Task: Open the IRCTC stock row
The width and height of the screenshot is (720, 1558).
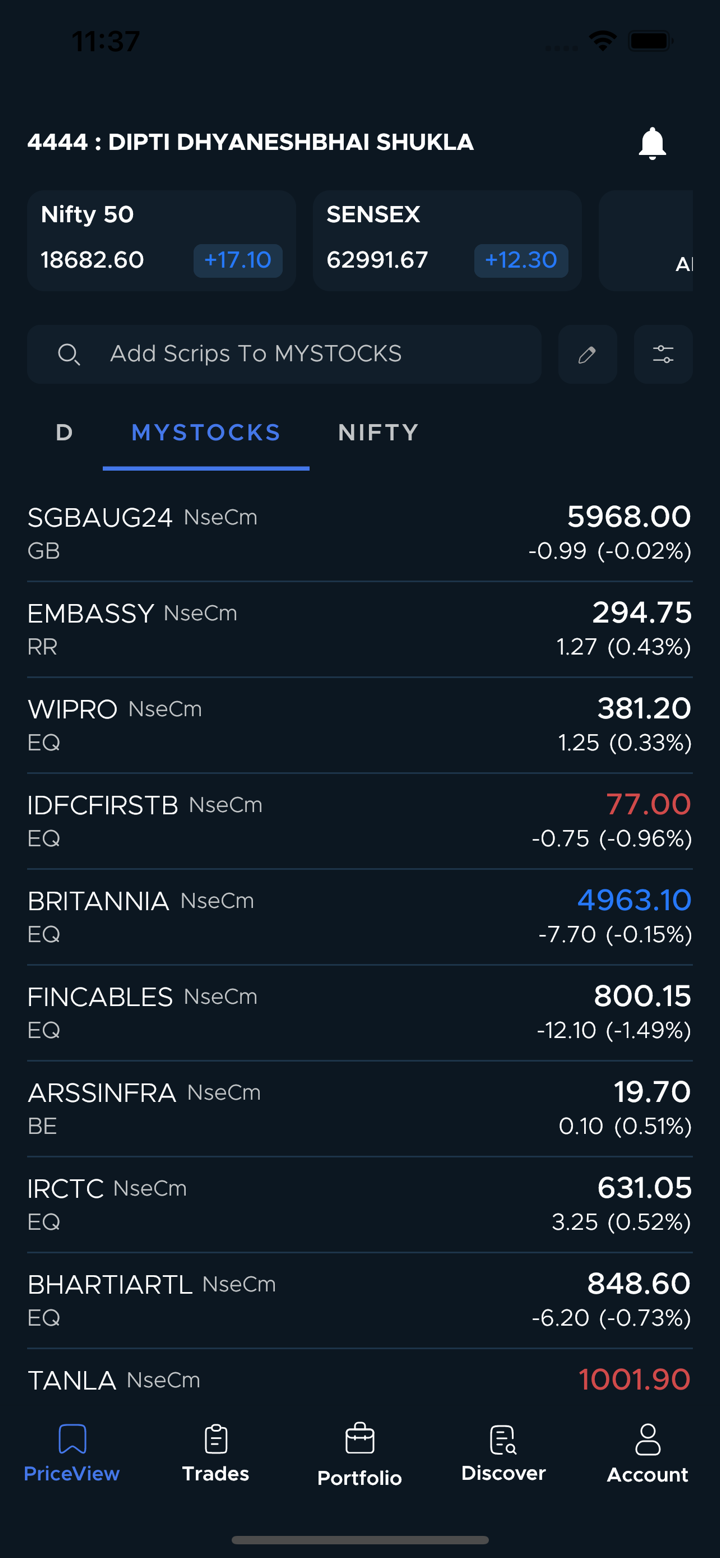Action: click(x=359, y=1205)
